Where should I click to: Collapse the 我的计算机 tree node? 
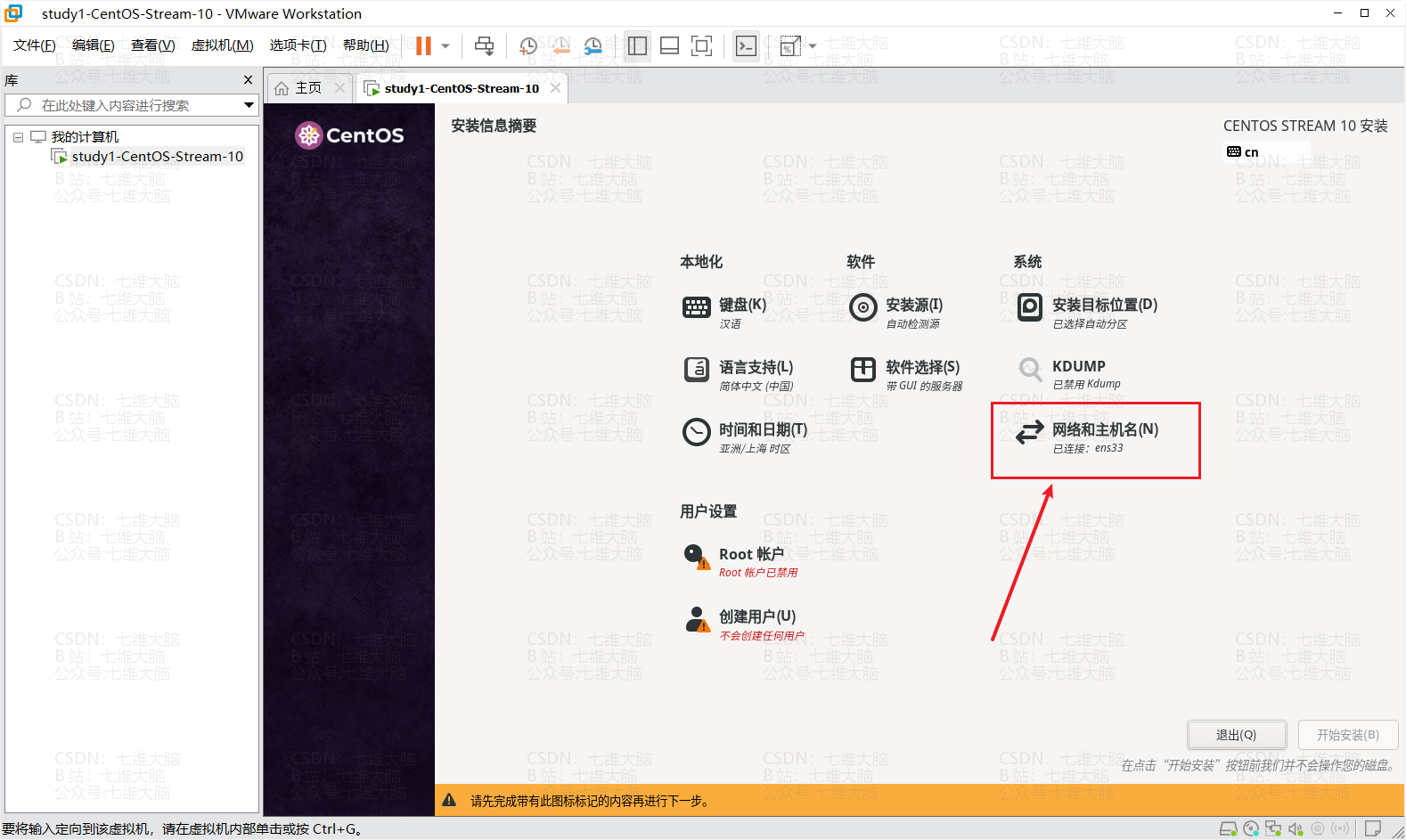point(18,137)
